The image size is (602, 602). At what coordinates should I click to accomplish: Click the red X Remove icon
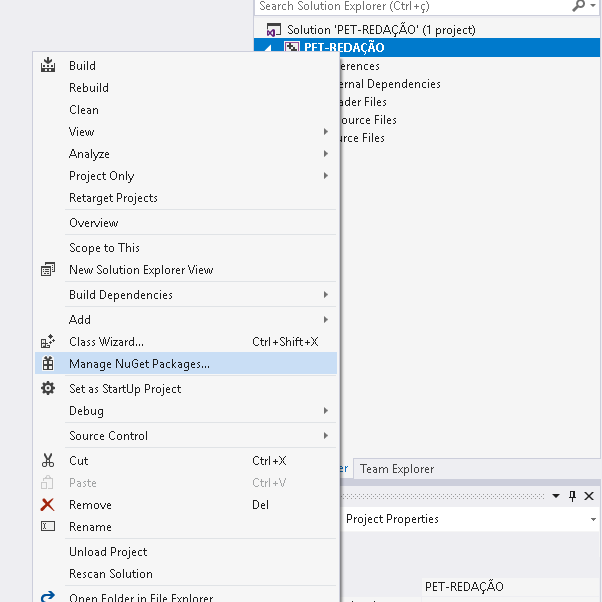(x=47, y=505)
